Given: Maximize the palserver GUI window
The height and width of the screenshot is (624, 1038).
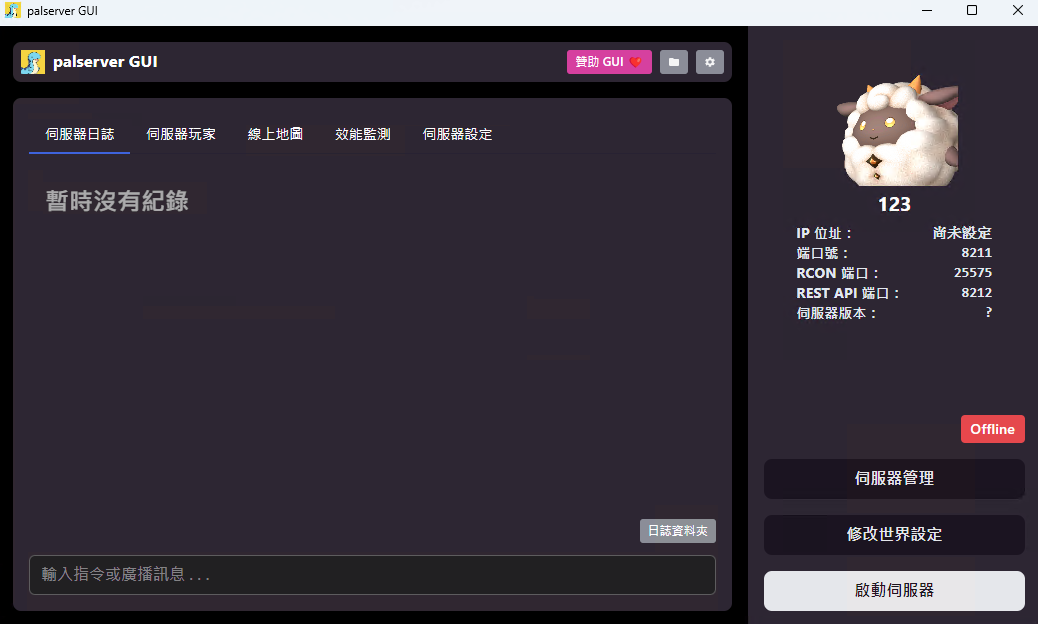Looking at the screenshot, I should 972,10.
